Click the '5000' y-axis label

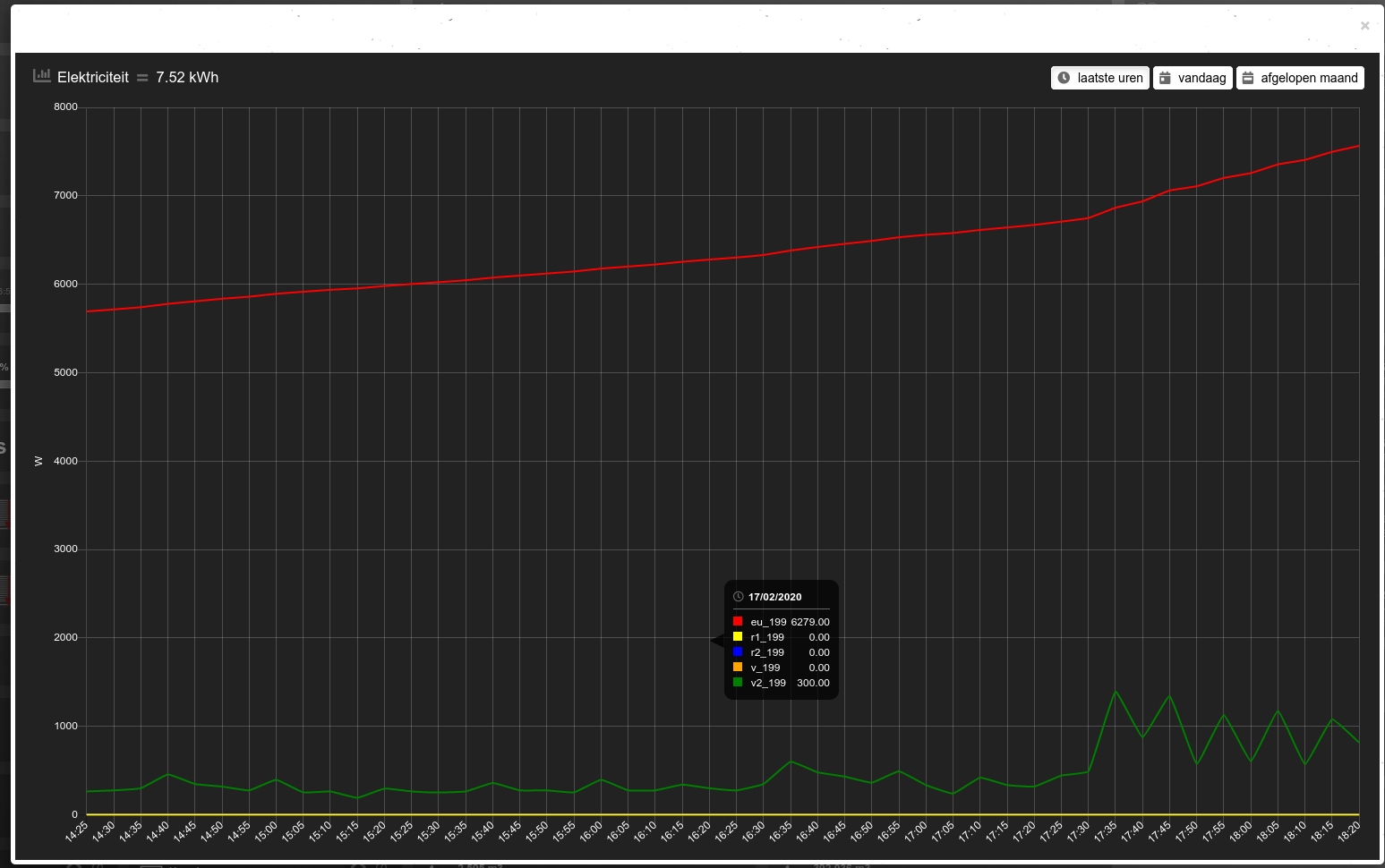(65, 372)
